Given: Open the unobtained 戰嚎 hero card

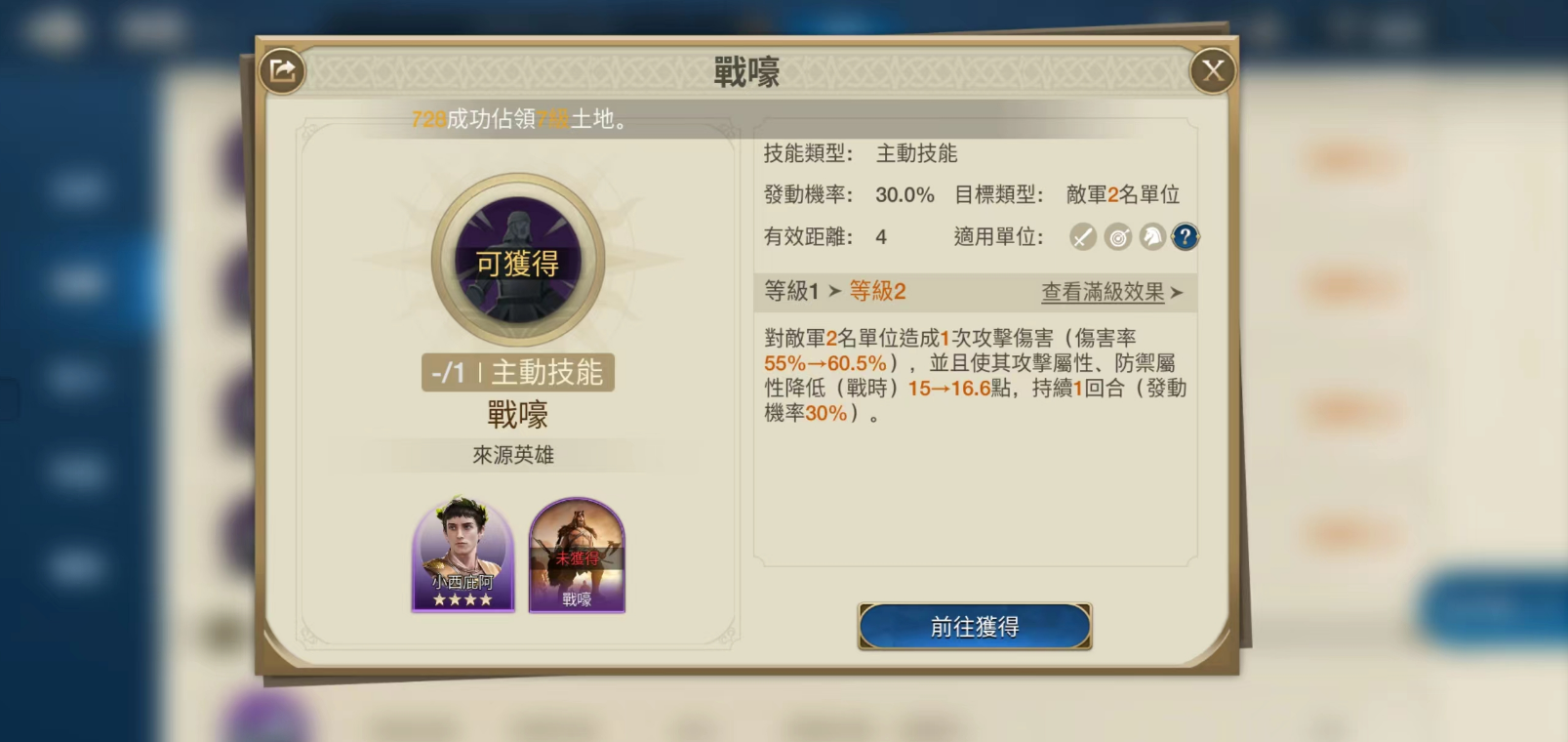Looking at the screenshot, I should tap(577, 555).
